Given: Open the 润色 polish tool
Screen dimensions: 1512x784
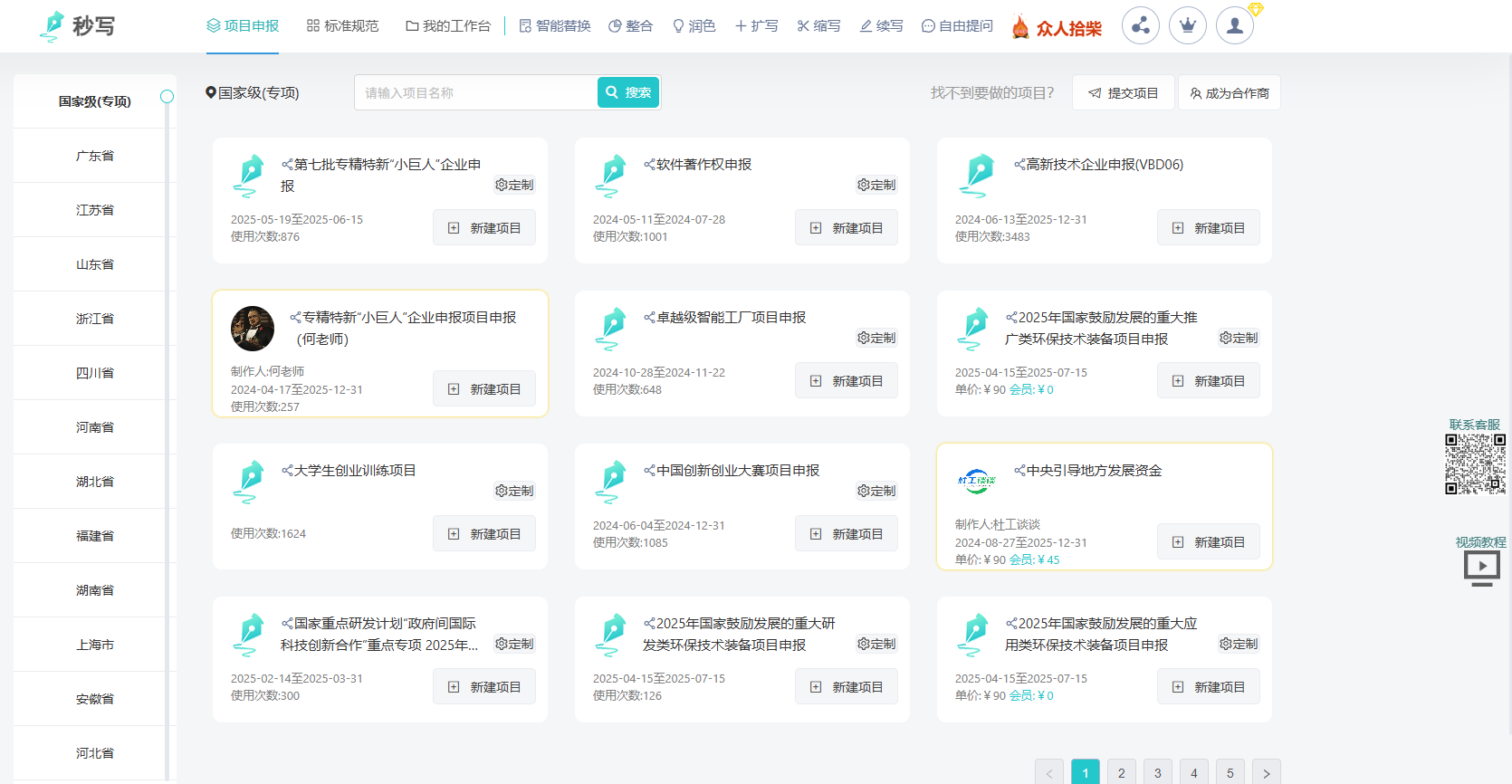Looking at the screenshot, I should (x=694, y=25).
